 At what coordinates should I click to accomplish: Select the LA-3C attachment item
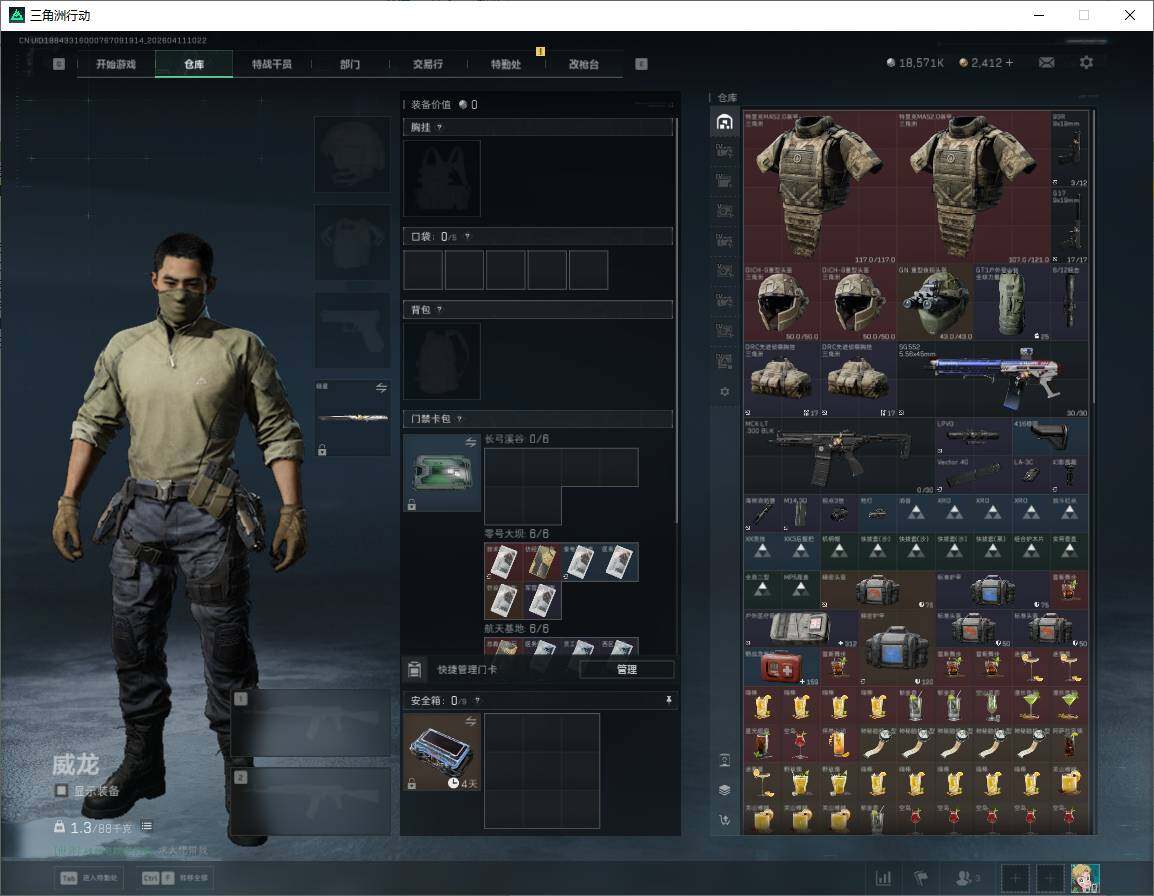[x=1031, y=475]
